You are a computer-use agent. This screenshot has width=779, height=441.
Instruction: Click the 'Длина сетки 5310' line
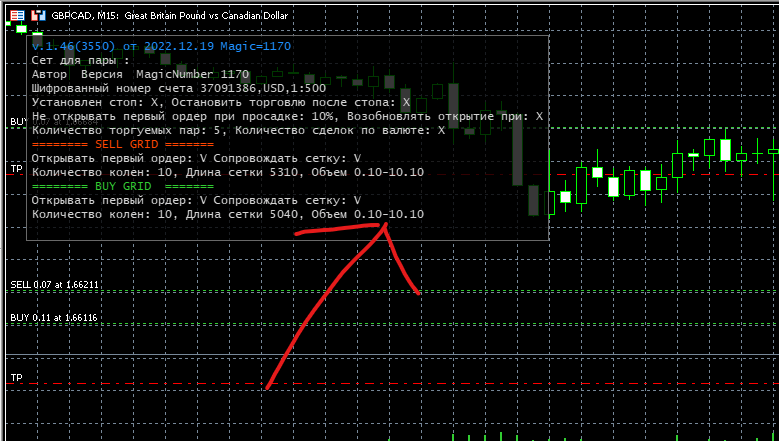228,172
